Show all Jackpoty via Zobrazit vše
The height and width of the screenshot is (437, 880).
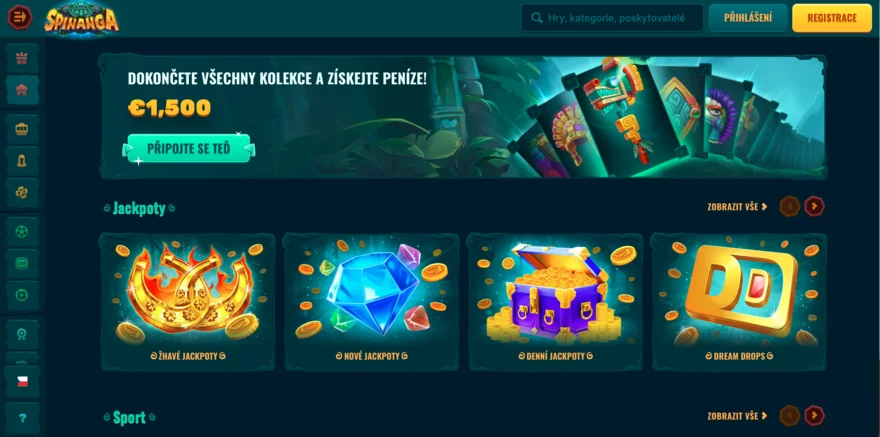click(737, 206)
